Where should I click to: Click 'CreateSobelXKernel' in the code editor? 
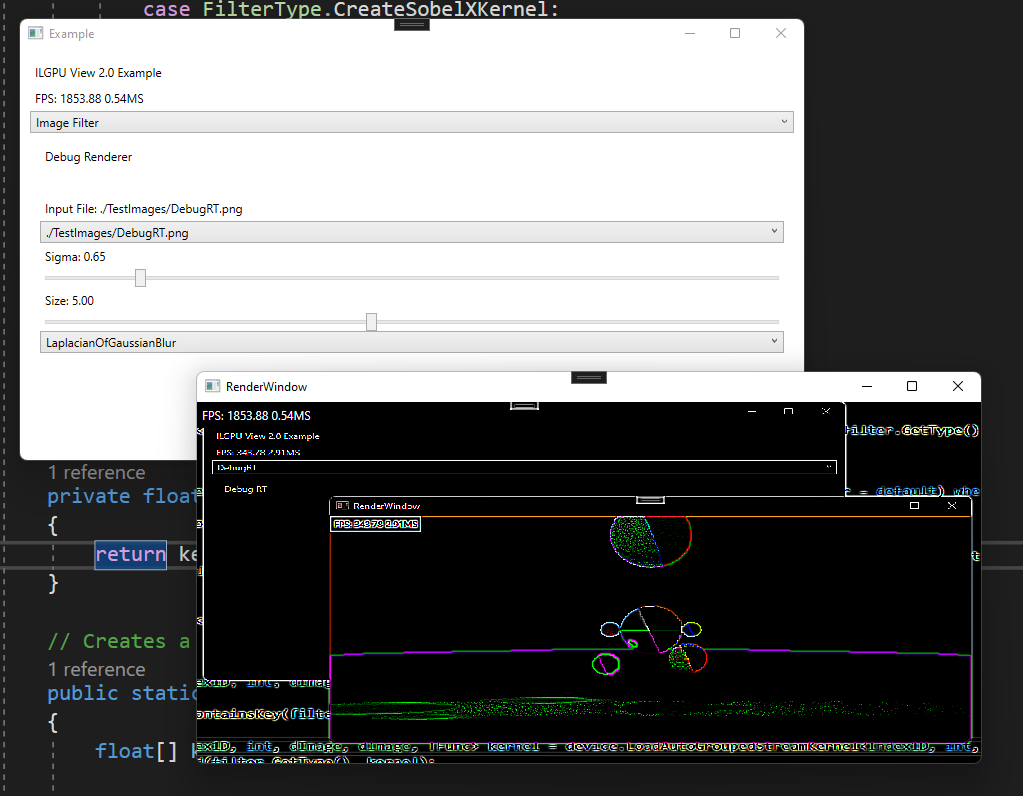click(440, 9)
